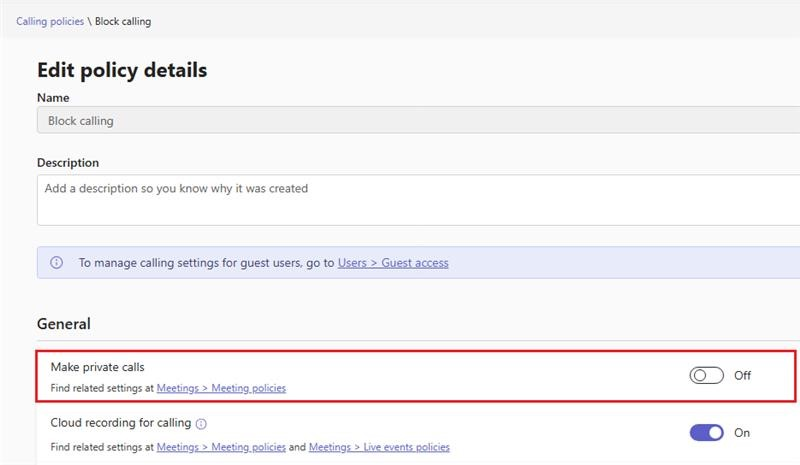This screenshot has width=800, height=465.
Task: Click the Description field label
Action: 68,163
